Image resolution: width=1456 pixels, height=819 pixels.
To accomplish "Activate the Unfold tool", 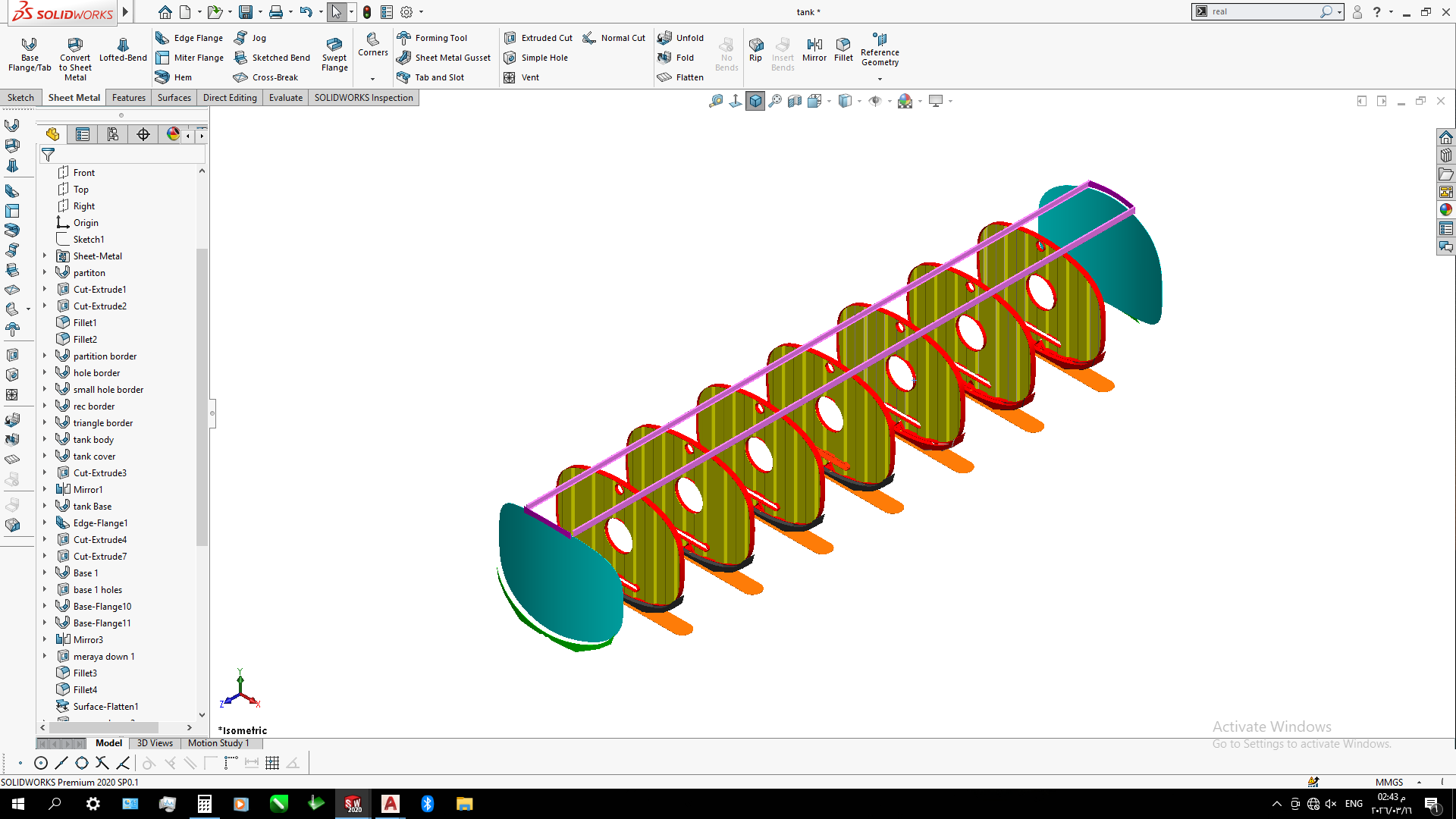I will click(681, 38).
